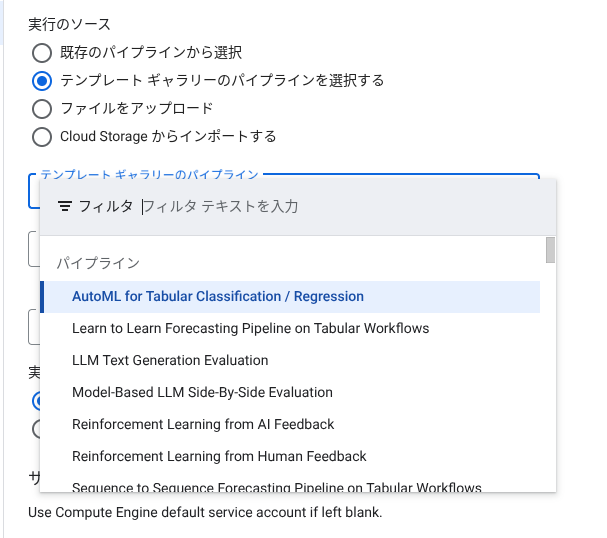Select radio button 既存のパイプラインから選択
607x538 pixels.
[42, 53]
